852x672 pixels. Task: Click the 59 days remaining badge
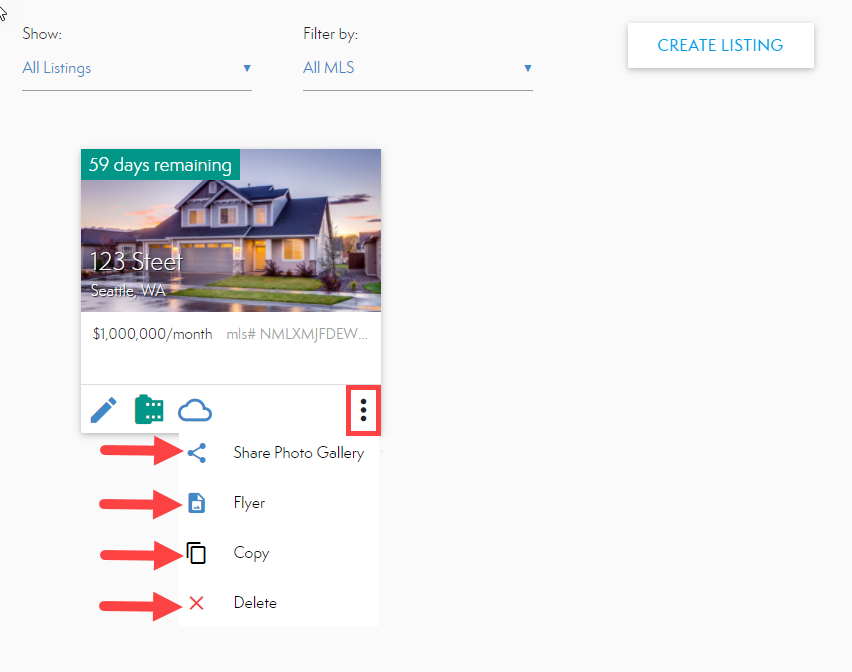(x=160, y=165)
